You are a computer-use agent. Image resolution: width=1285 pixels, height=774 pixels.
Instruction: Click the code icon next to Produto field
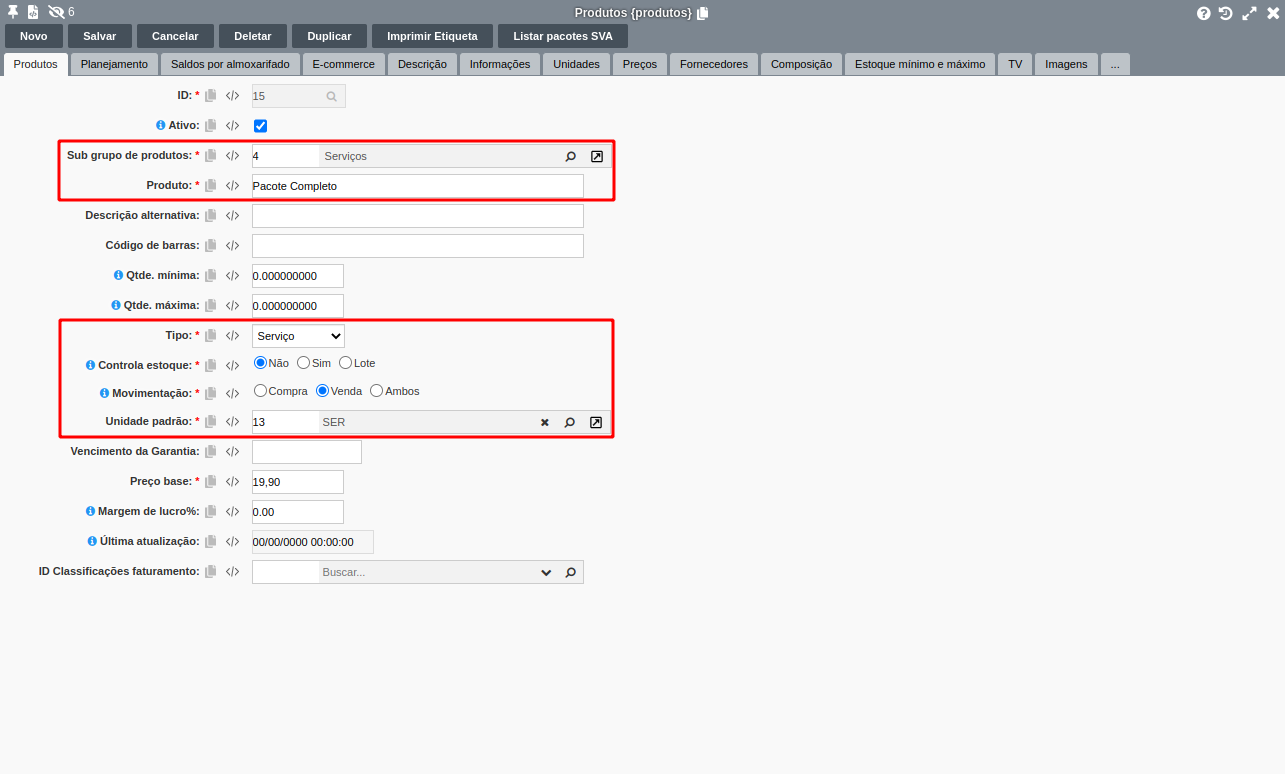tap(232, 186)
